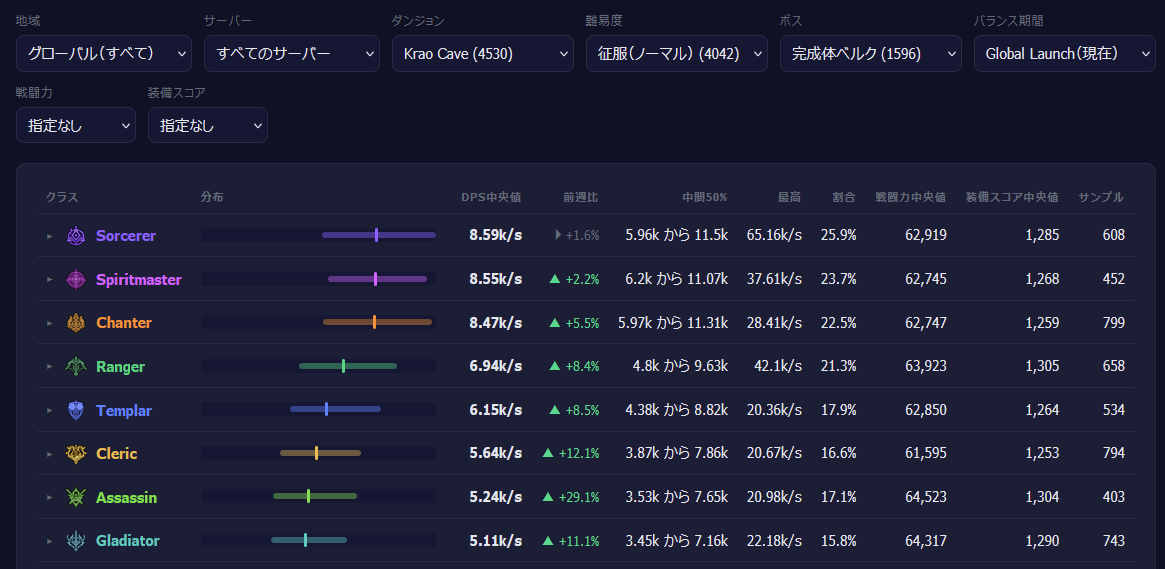Expand the Spiritmaster row
Screen dimensions: 1165x569
click(x=50, y=279)
